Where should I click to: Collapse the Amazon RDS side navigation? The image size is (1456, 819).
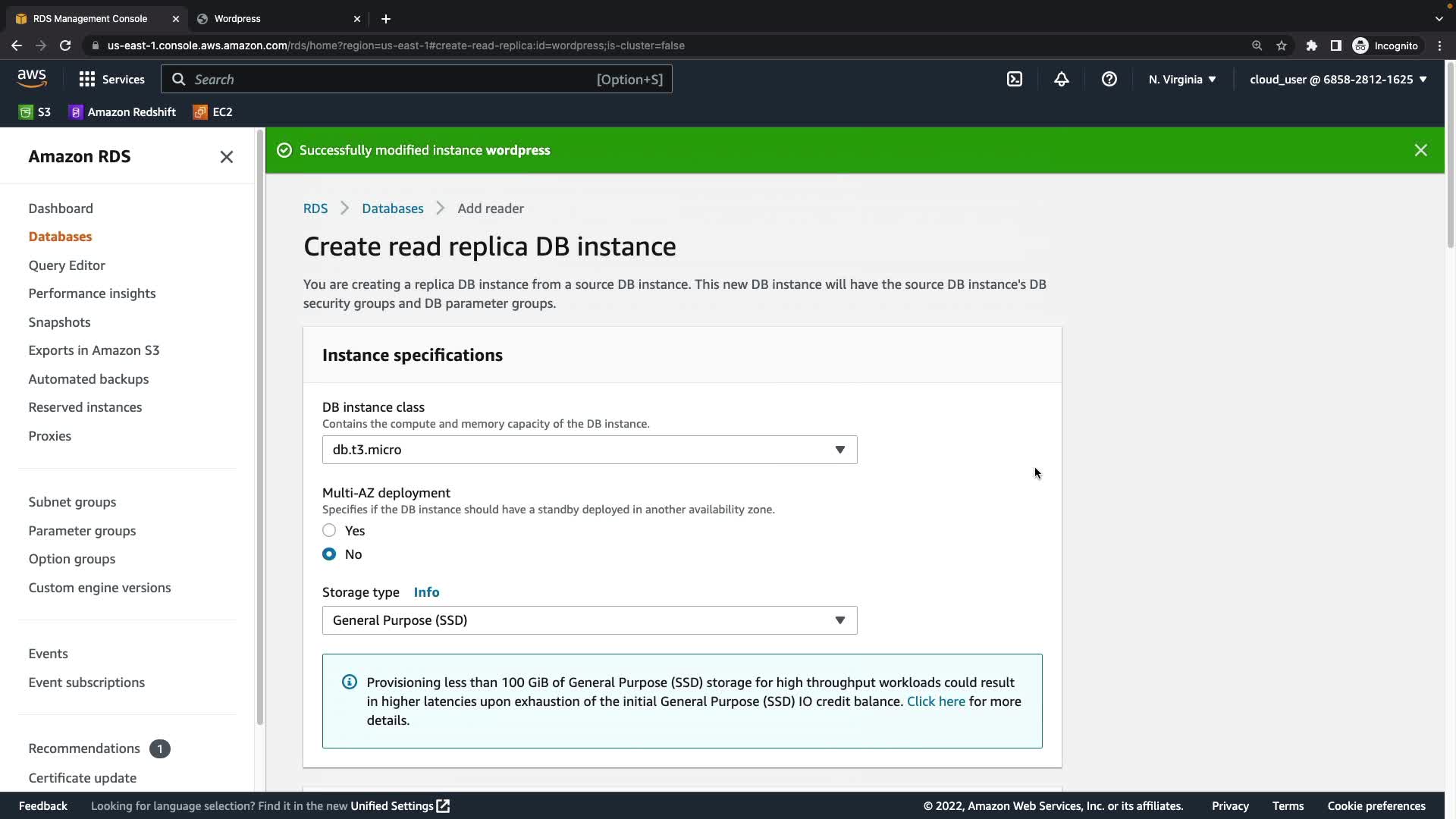point(226,157)
